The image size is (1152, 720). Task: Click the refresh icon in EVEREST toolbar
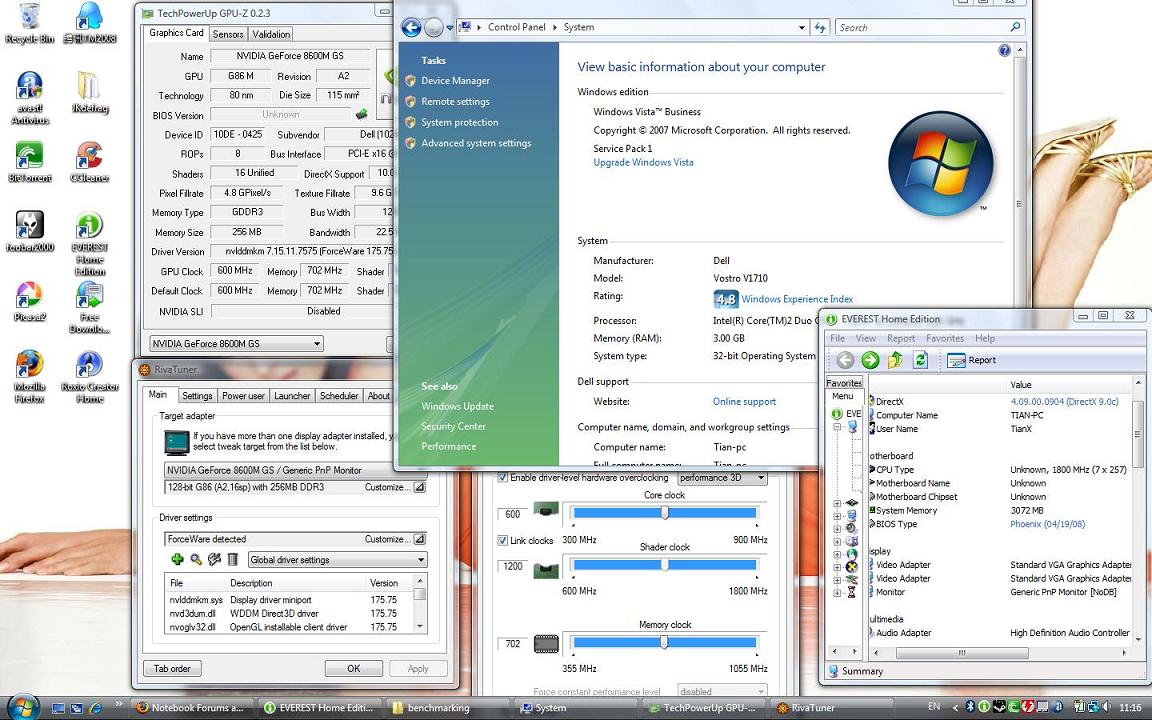(919, 360)
